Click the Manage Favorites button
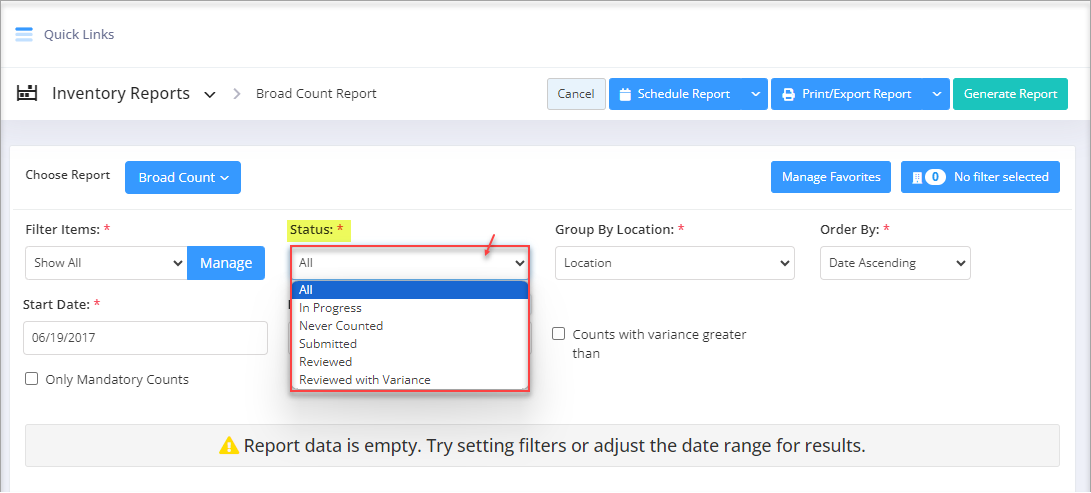1091x493 pixels. click(x=830, y=177)
